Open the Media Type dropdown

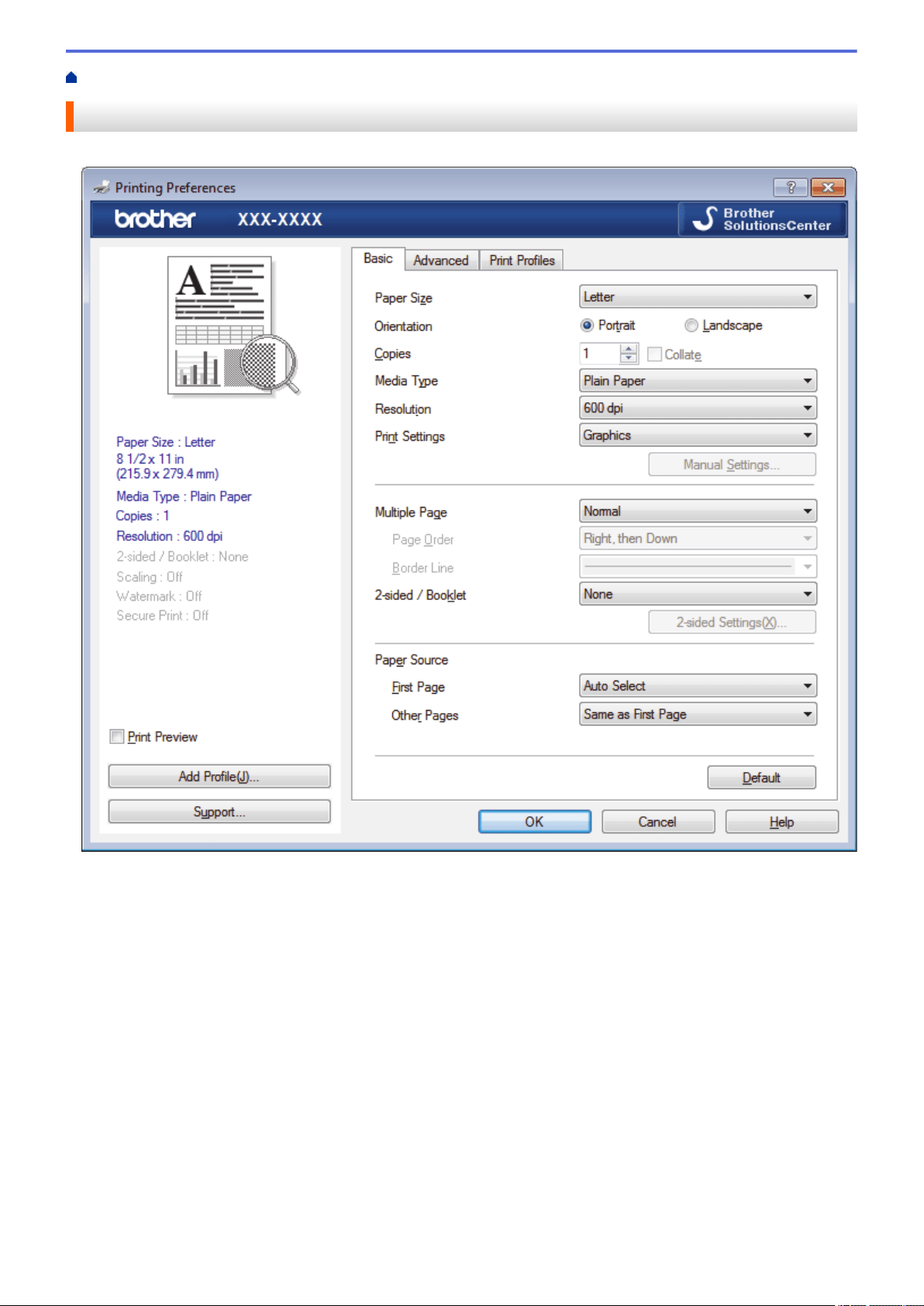(x=698, y=381)
